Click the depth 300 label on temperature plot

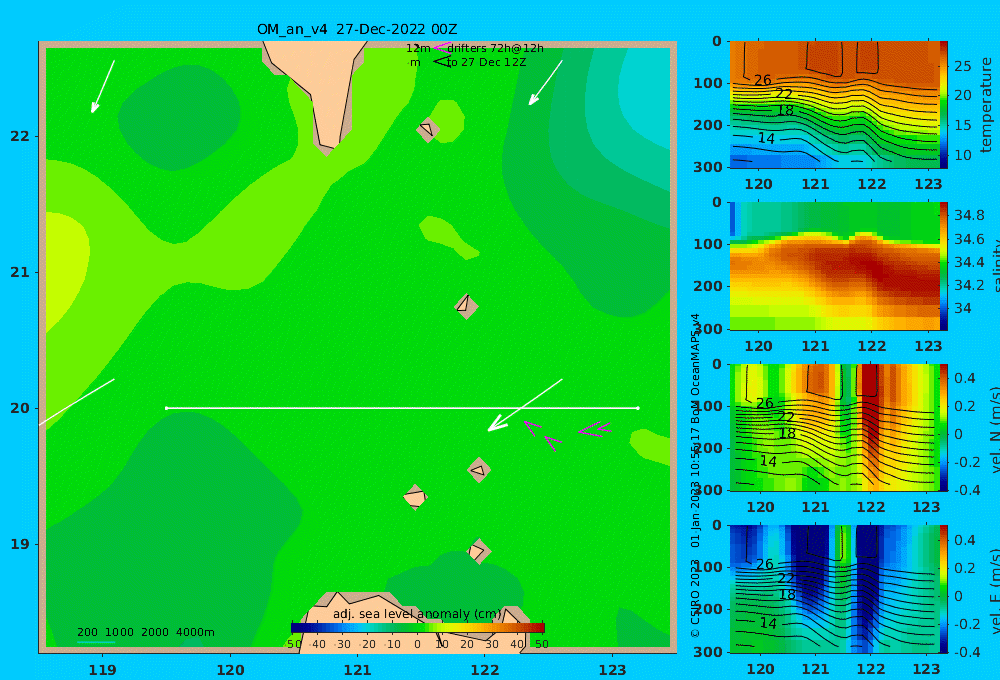pyautogui.click(x=707, y=167)
